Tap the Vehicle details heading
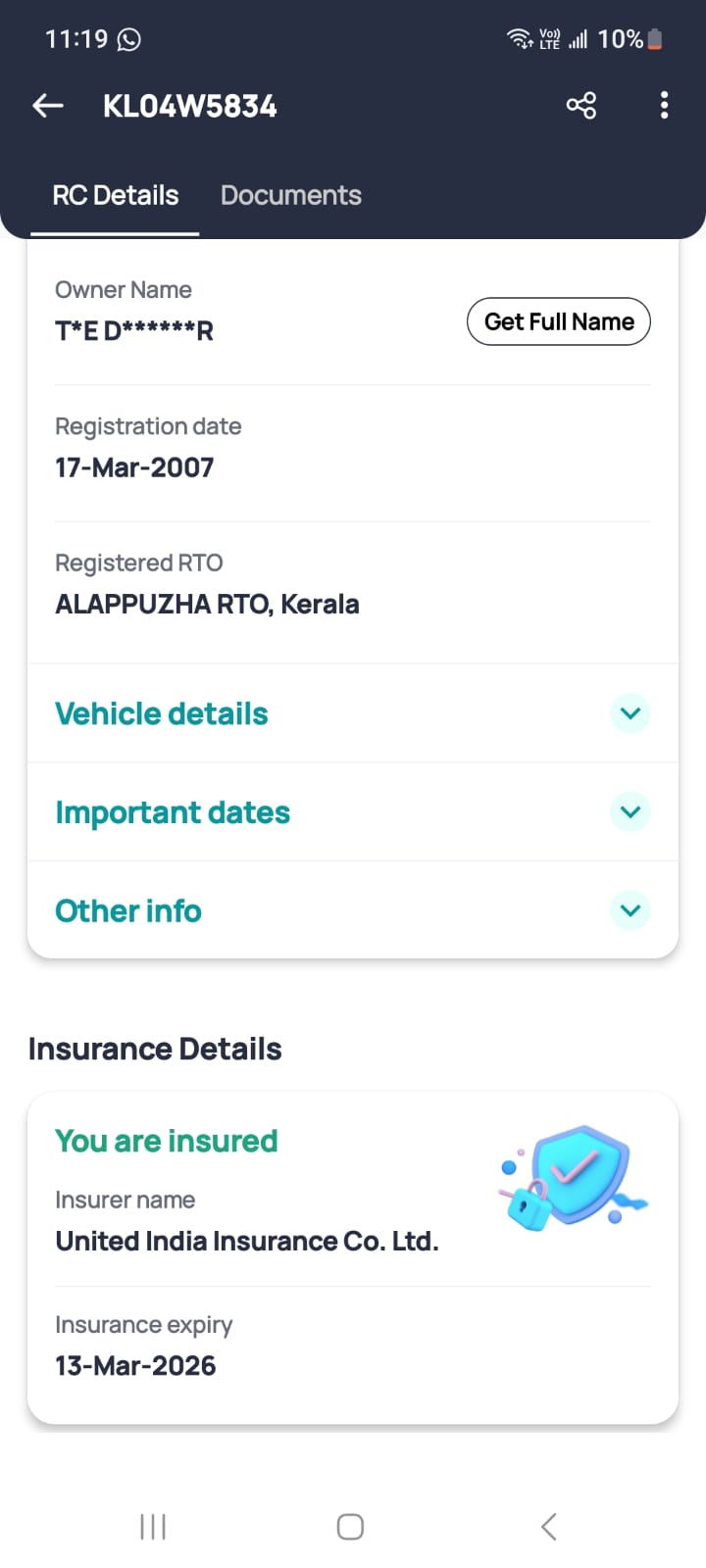The width and height of the screenshot is (706, 1568). tap(162, 713)
